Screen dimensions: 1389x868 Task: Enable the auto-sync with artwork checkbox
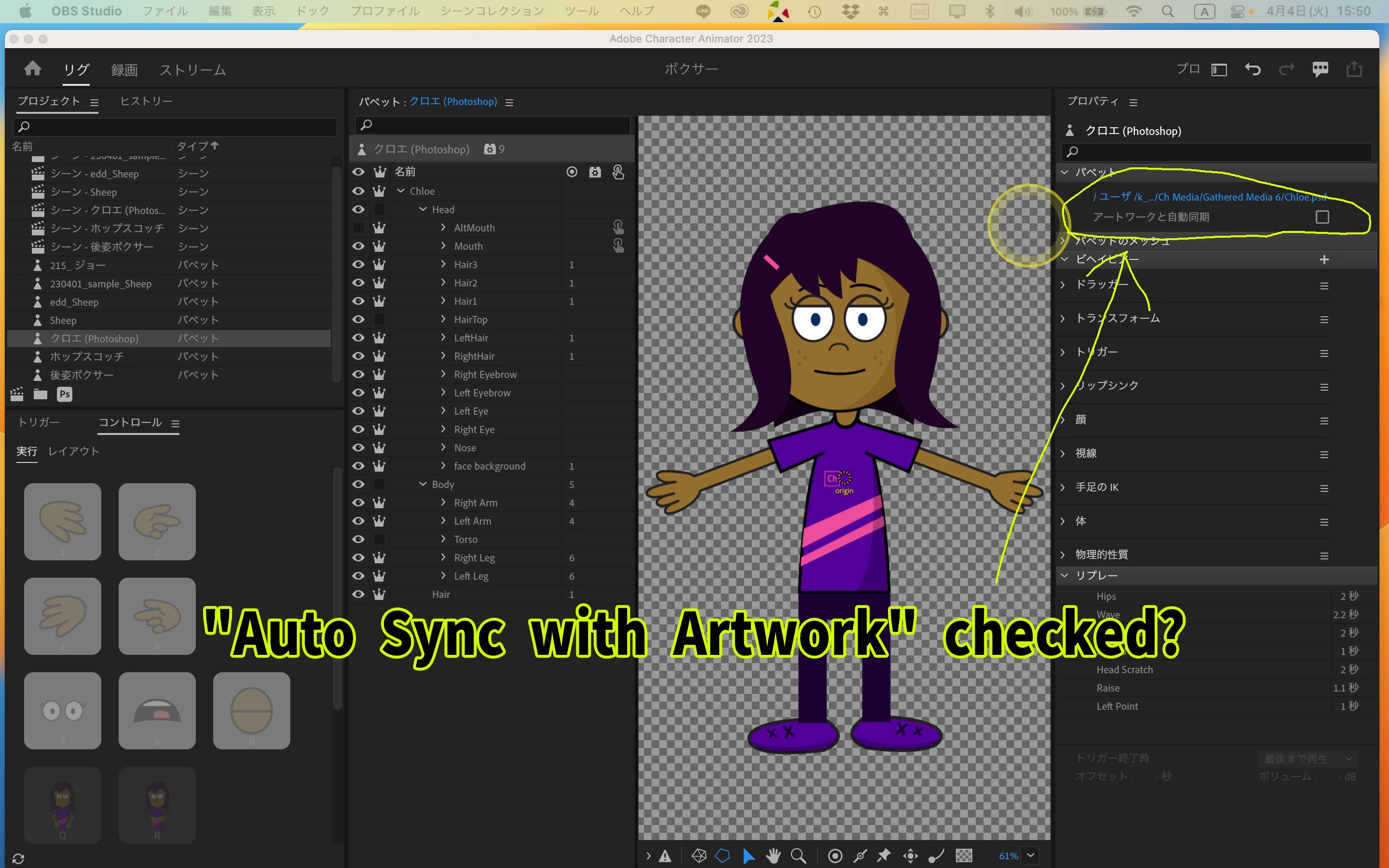pyautogui.click(x=1322, y=217)
